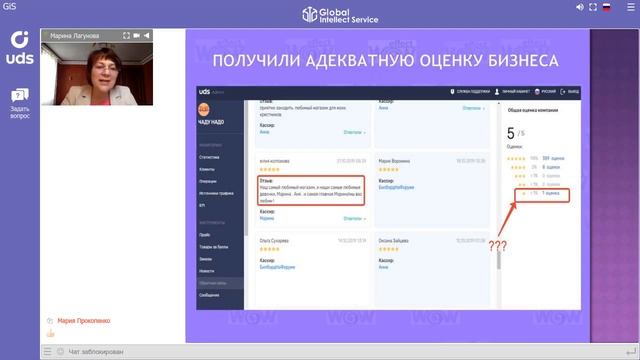Mute the webinar sound via top speaker icon

(x=580, y=7)
